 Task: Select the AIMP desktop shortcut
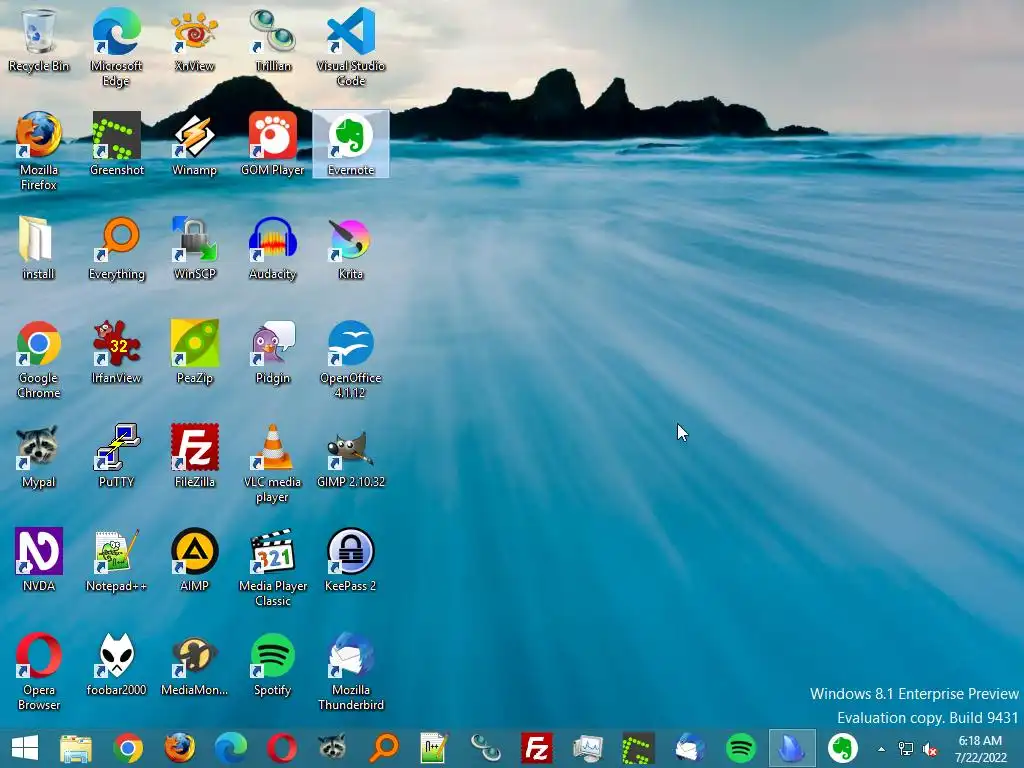[x=195, y=560]
